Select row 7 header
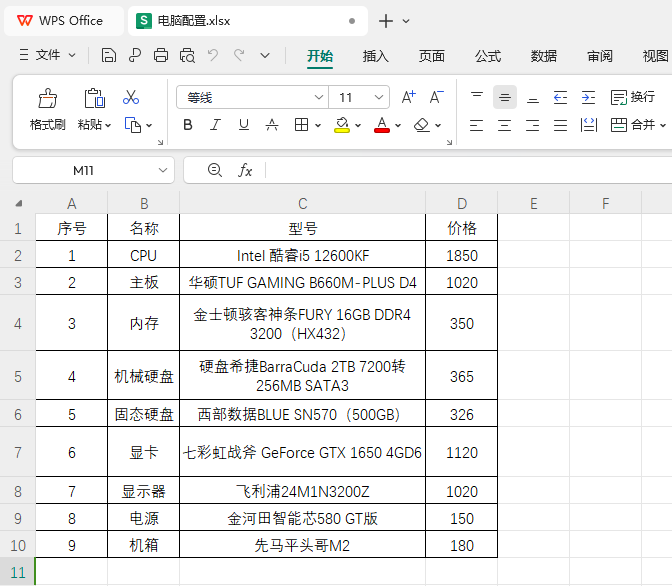The width and height of the screenshot is (672, 586). tap(18, 452)
